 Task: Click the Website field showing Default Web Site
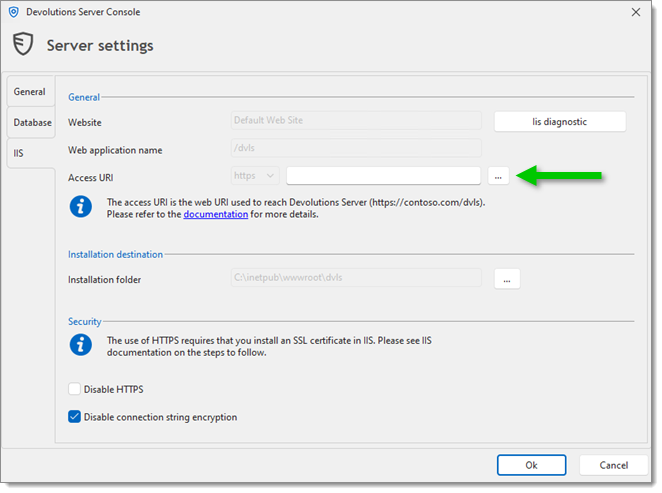(x=356, y=120)
